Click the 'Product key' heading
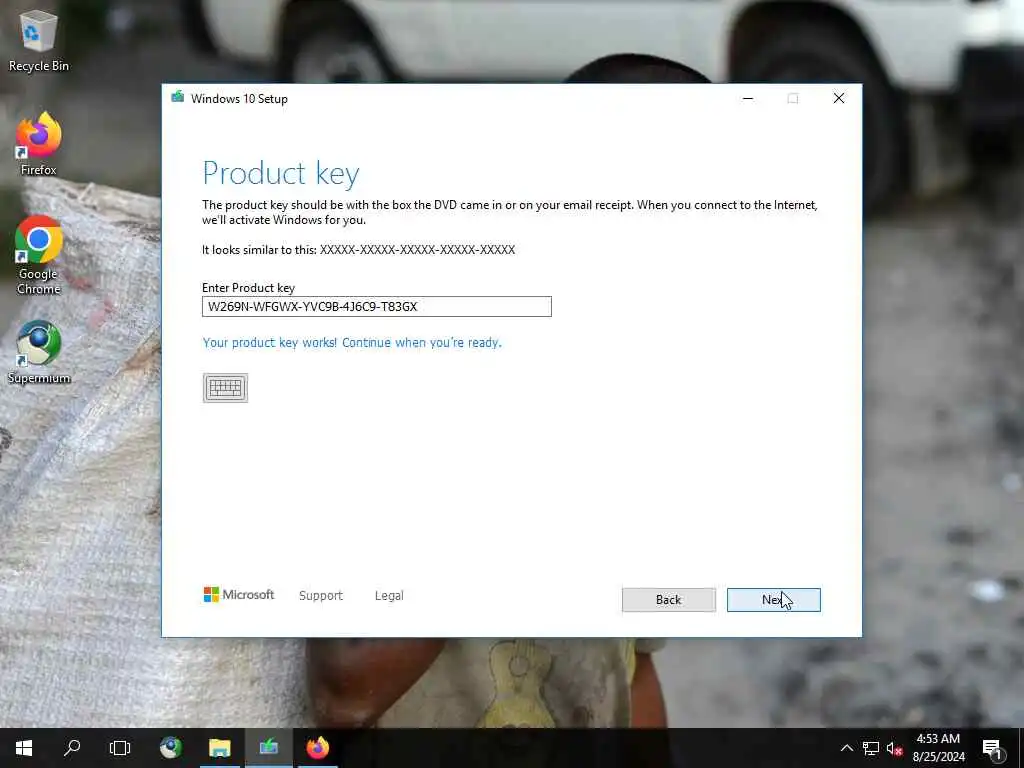The width and height of the screenshot is (1024, 768). click(281, 173)
